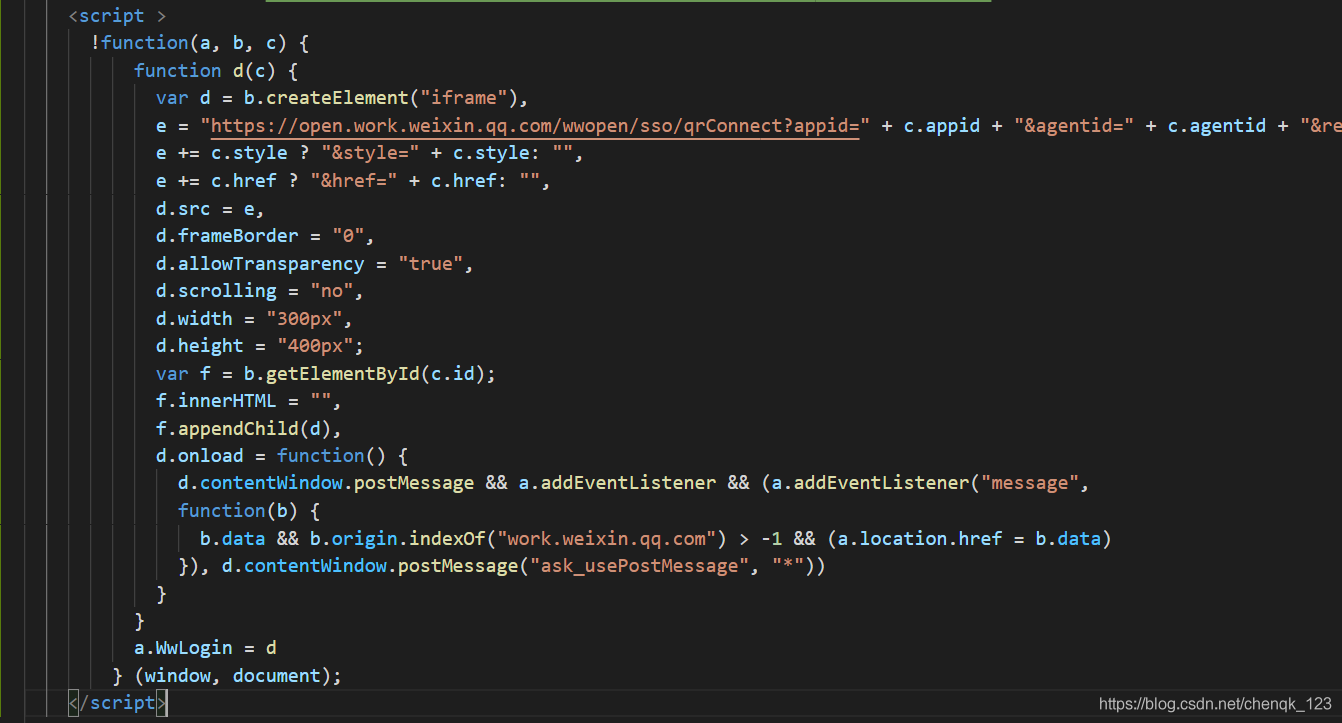Click the closing /script tag
The image size is (1342, 723).
(x=117, y=703)
